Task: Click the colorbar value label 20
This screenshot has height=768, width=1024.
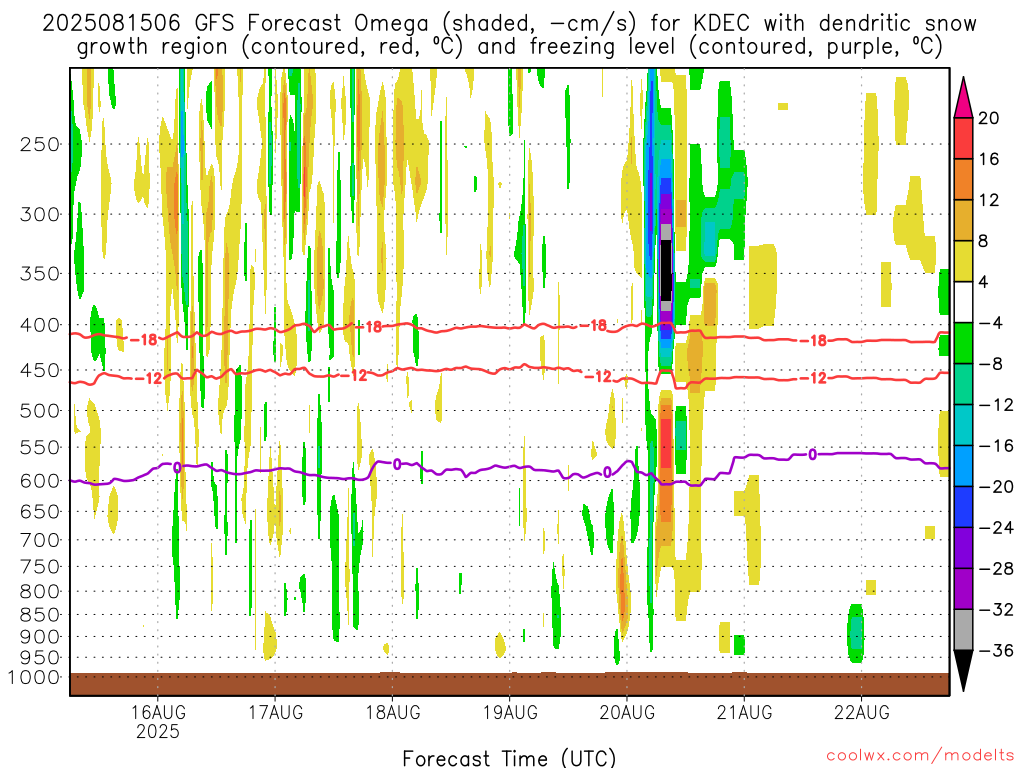Action: pyautogui.click(x=989, y=118)
